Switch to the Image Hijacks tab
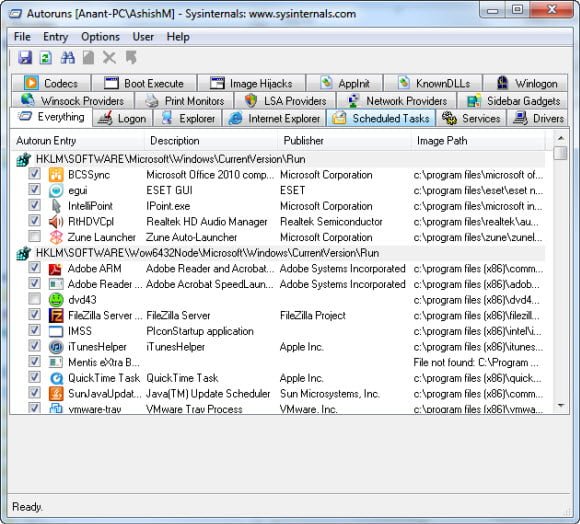This screenshot has height=524, width=580. 251,83
